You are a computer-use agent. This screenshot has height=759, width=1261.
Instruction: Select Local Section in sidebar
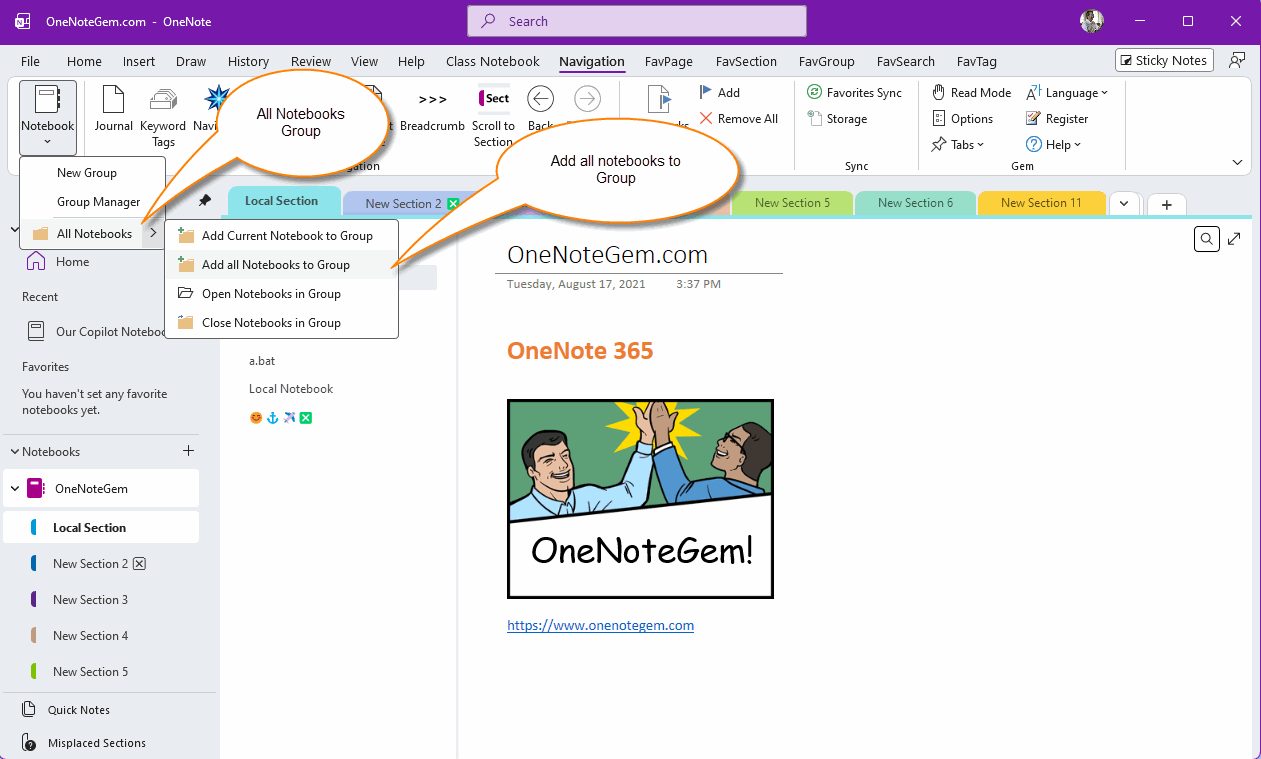point(101,528)
